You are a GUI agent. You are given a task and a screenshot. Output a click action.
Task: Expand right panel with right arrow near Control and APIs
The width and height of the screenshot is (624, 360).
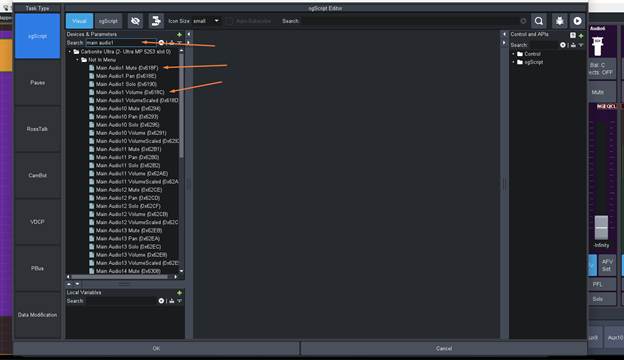click(504, 43)
